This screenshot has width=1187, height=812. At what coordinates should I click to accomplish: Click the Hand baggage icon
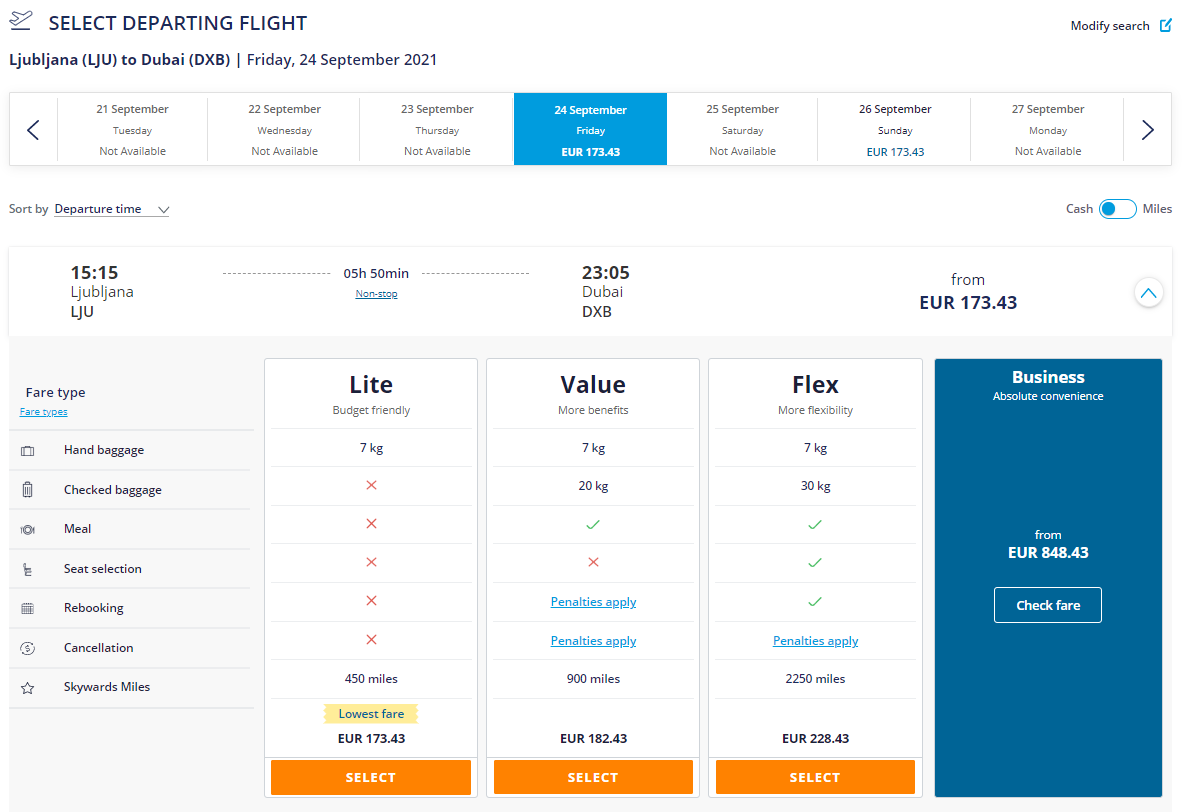27,451
